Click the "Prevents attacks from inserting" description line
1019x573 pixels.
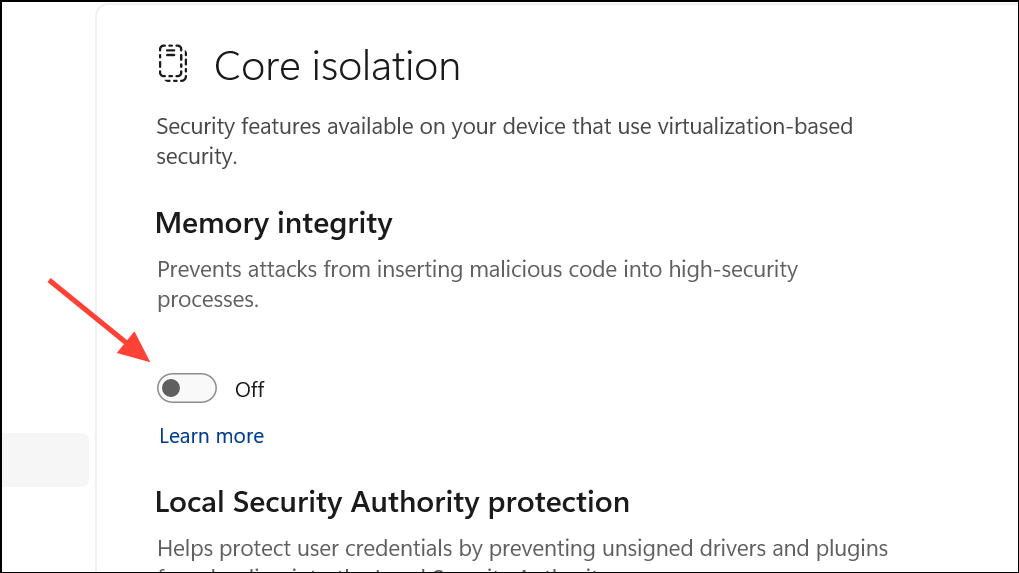pos(477,269)
